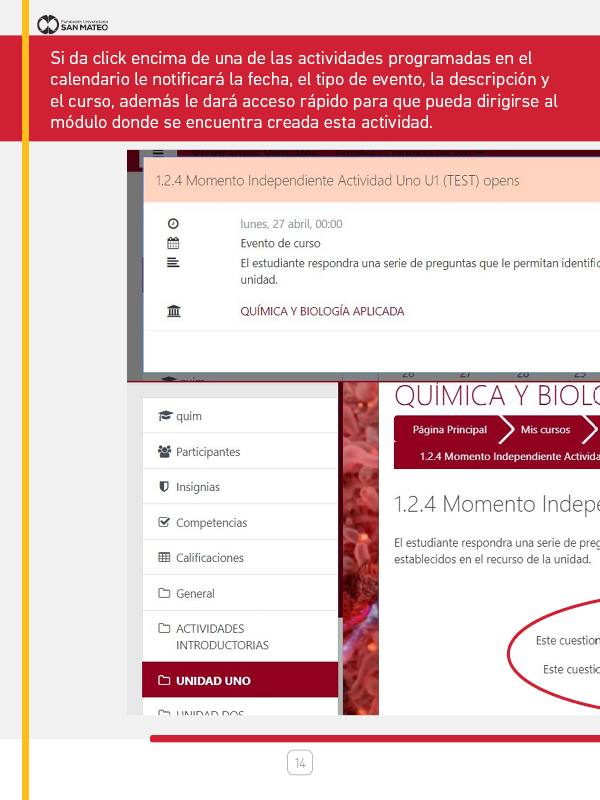The width and height of the screenshot is (600, 800).
Task: Click the Página Principal breadcrumb
Action: 449,430
